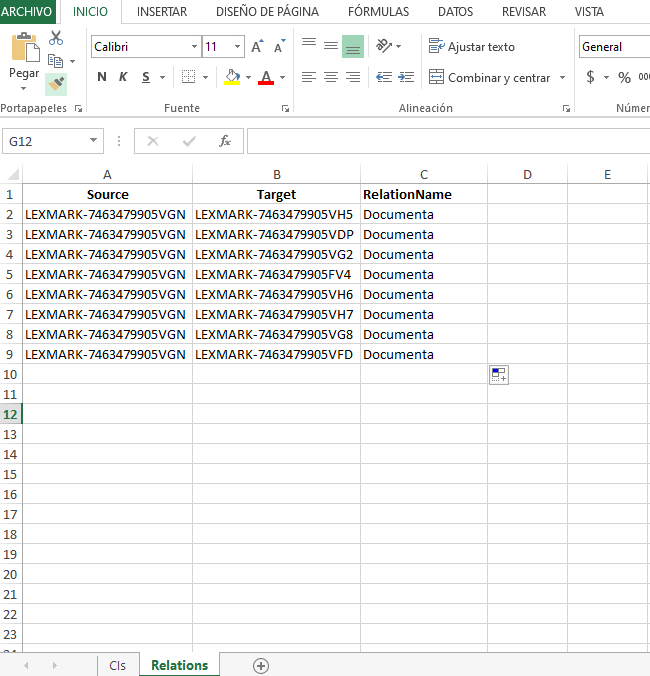Apply accounting number format dollar sign
This screenshot has width=650, height=676.
[x=591, y=77]
